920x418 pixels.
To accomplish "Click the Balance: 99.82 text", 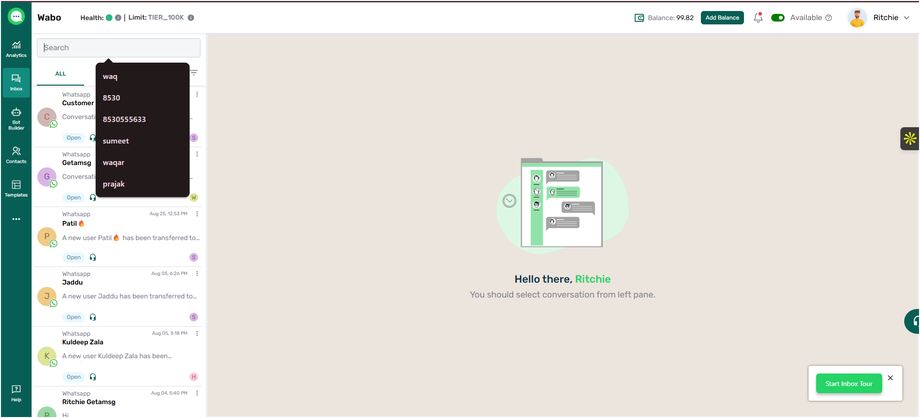I will 671,18.
